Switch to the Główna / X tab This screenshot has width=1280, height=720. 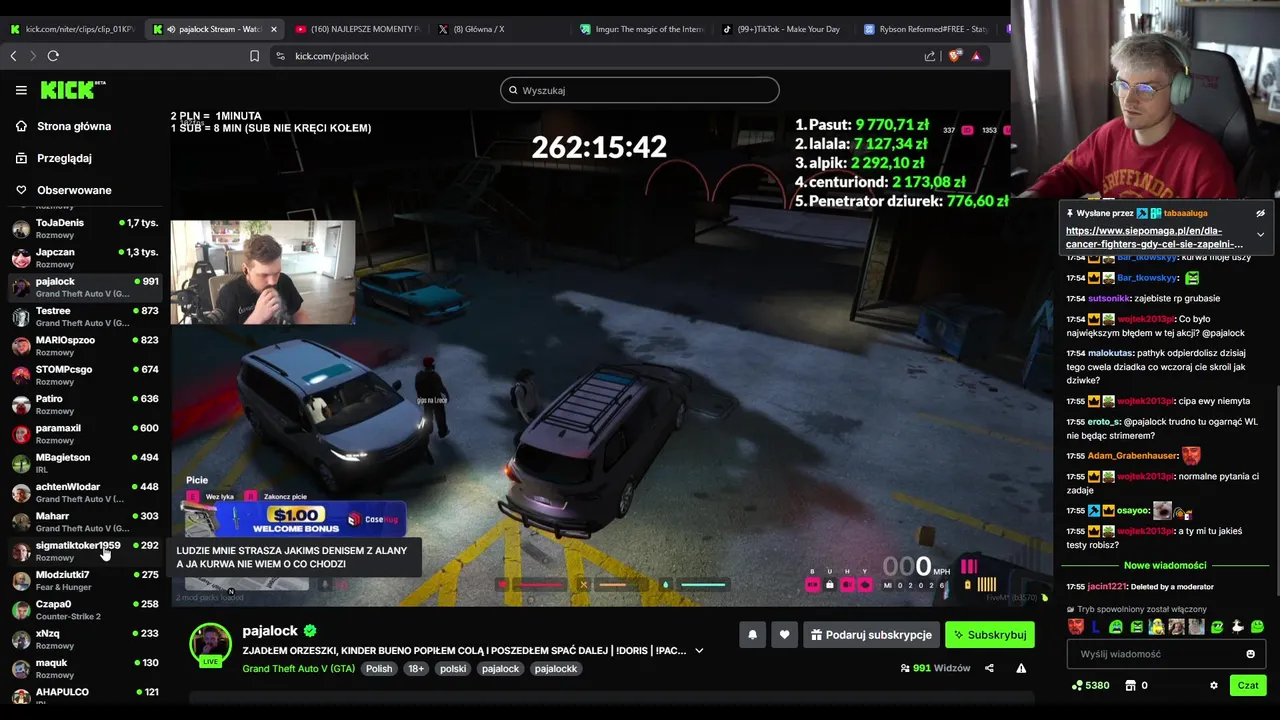pos(498,29)
